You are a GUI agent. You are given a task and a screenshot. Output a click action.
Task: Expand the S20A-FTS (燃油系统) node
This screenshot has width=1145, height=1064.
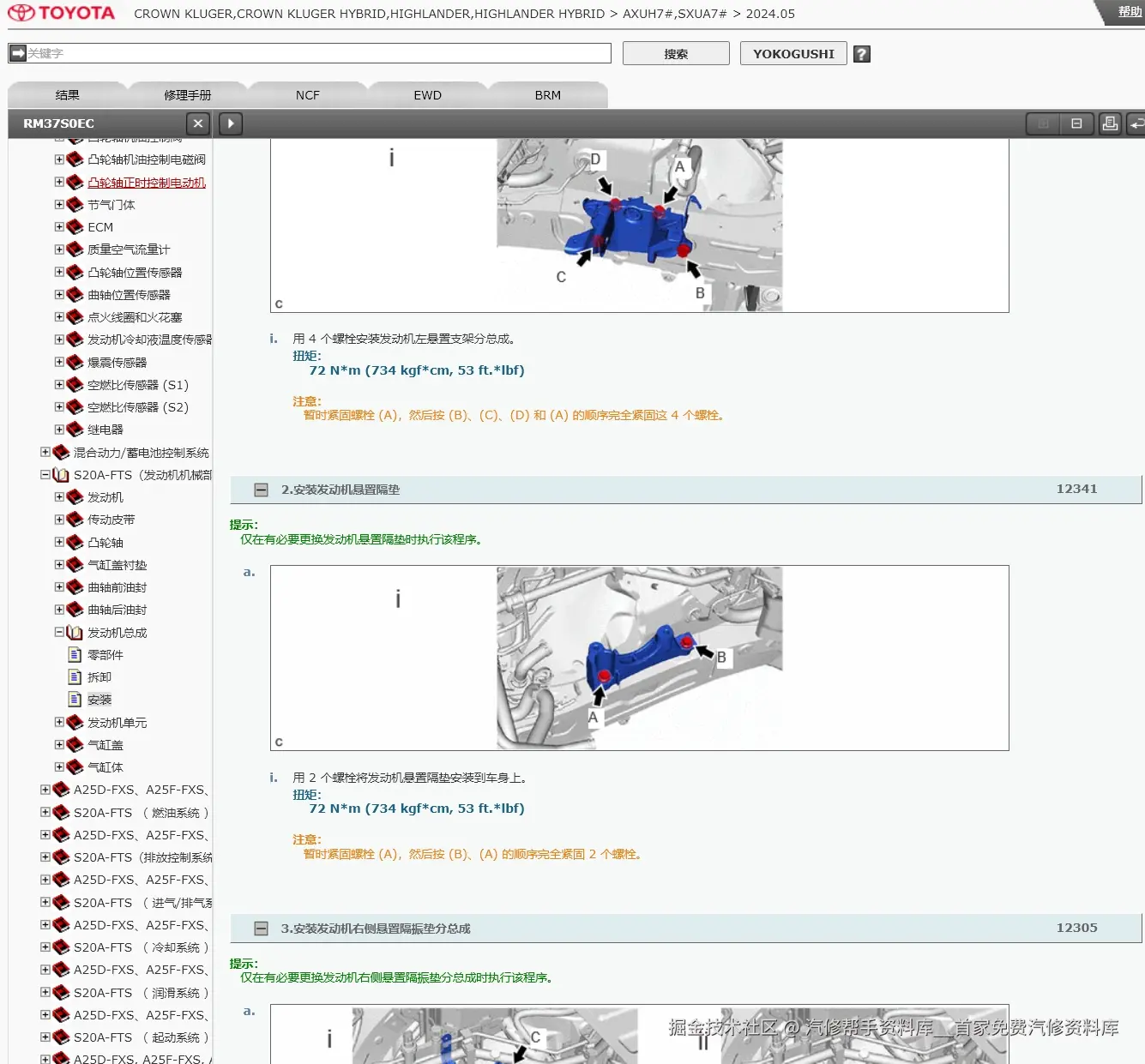coord(45,812)
